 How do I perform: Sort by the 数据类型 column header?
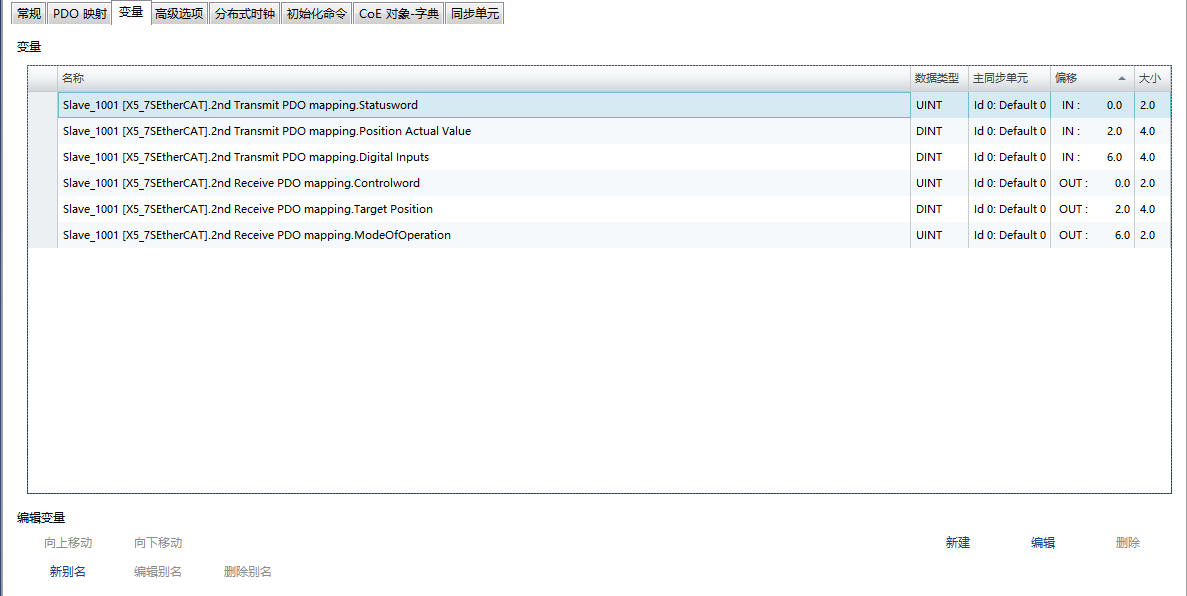click(939, 78)
